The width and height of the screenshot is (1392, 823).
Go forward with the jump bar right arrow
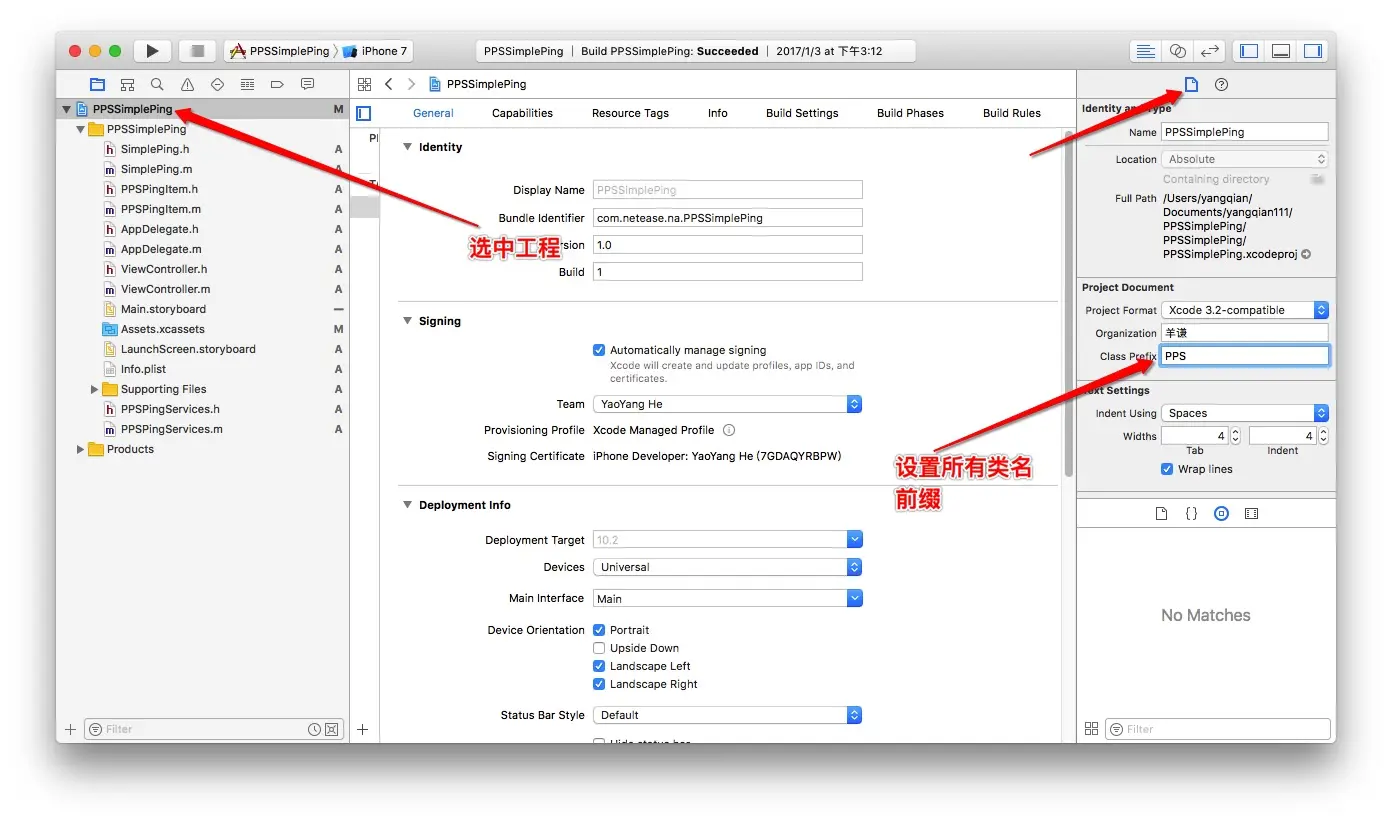coord(411,84)
